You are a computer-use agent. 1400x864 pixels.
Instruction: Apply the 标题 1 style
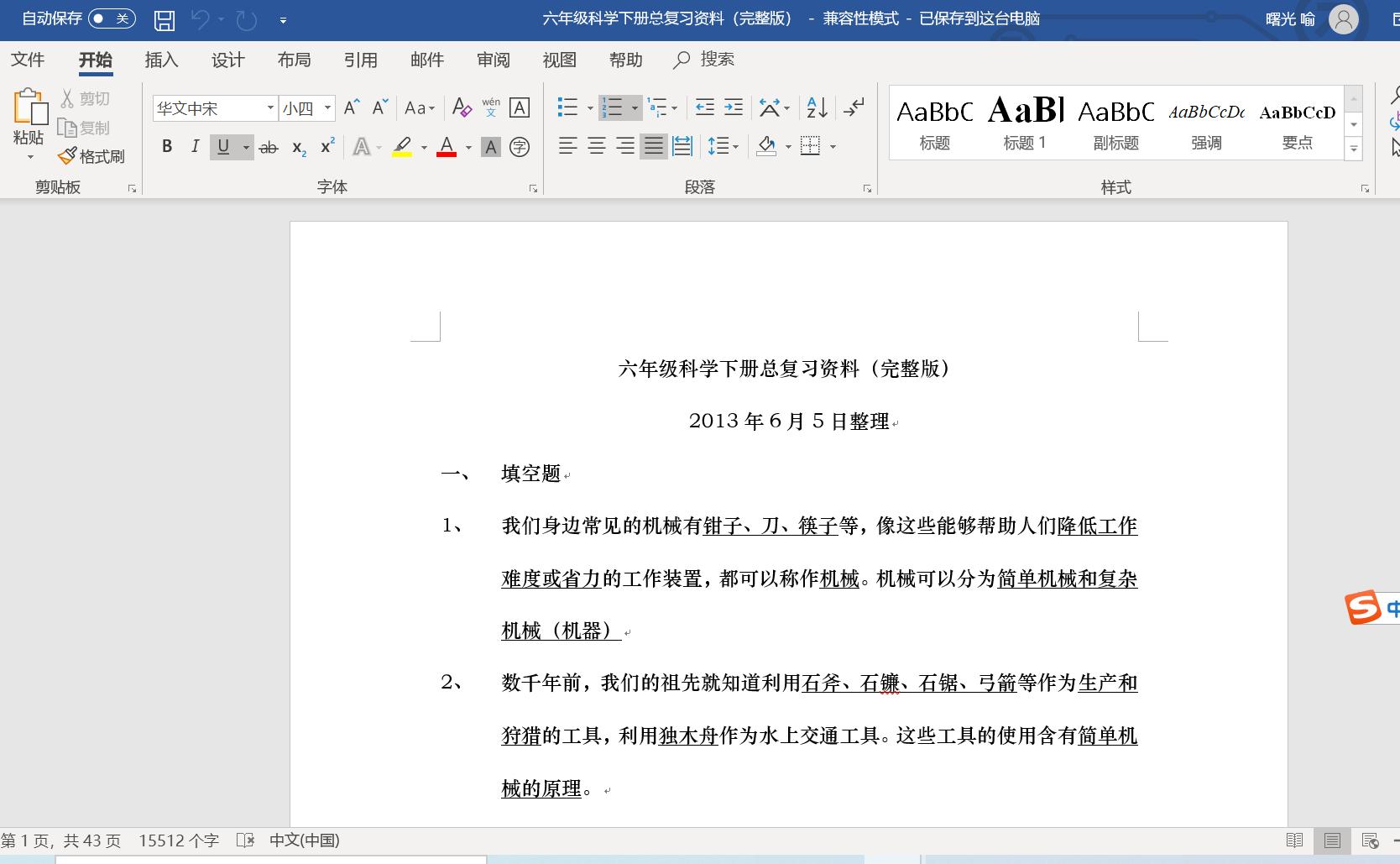point(1026,123)
